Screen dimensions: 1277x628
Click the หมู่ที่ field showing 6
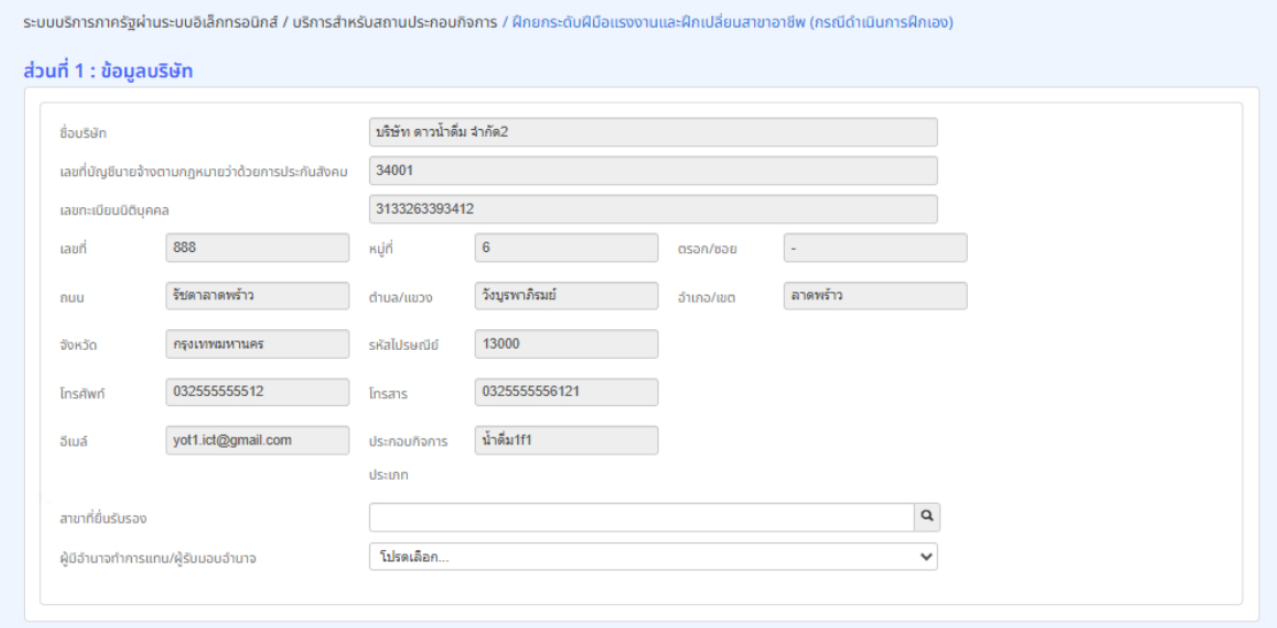(566, 248)
